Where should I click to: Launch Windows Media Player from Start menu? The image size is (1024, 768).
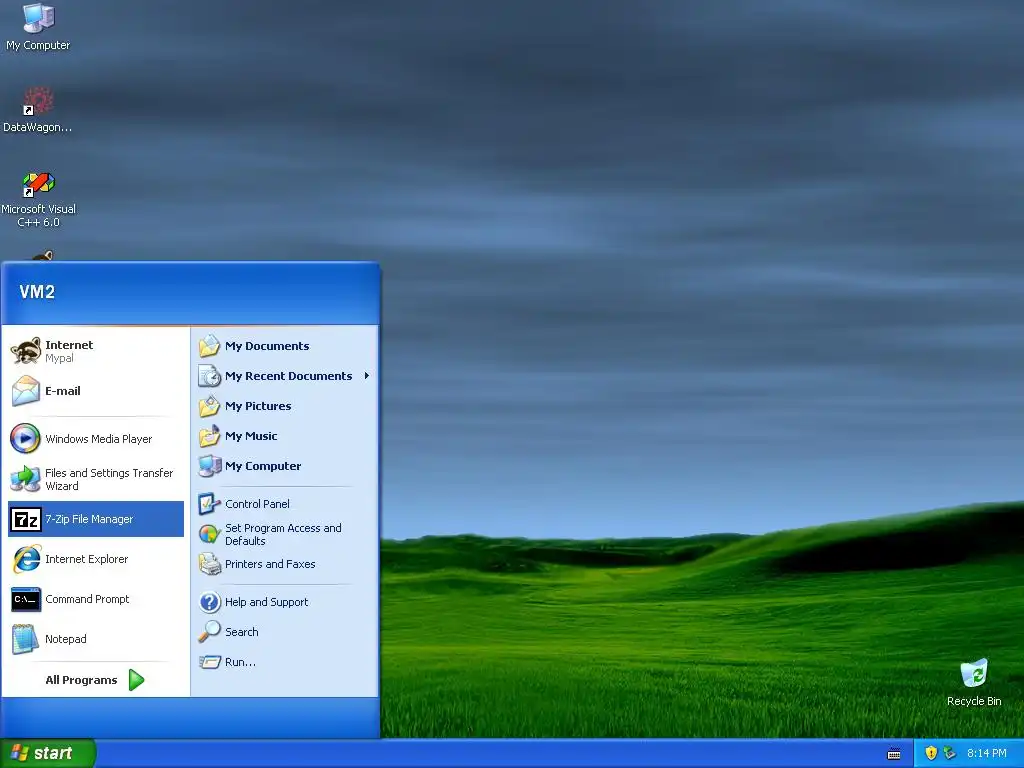(95, 439)
